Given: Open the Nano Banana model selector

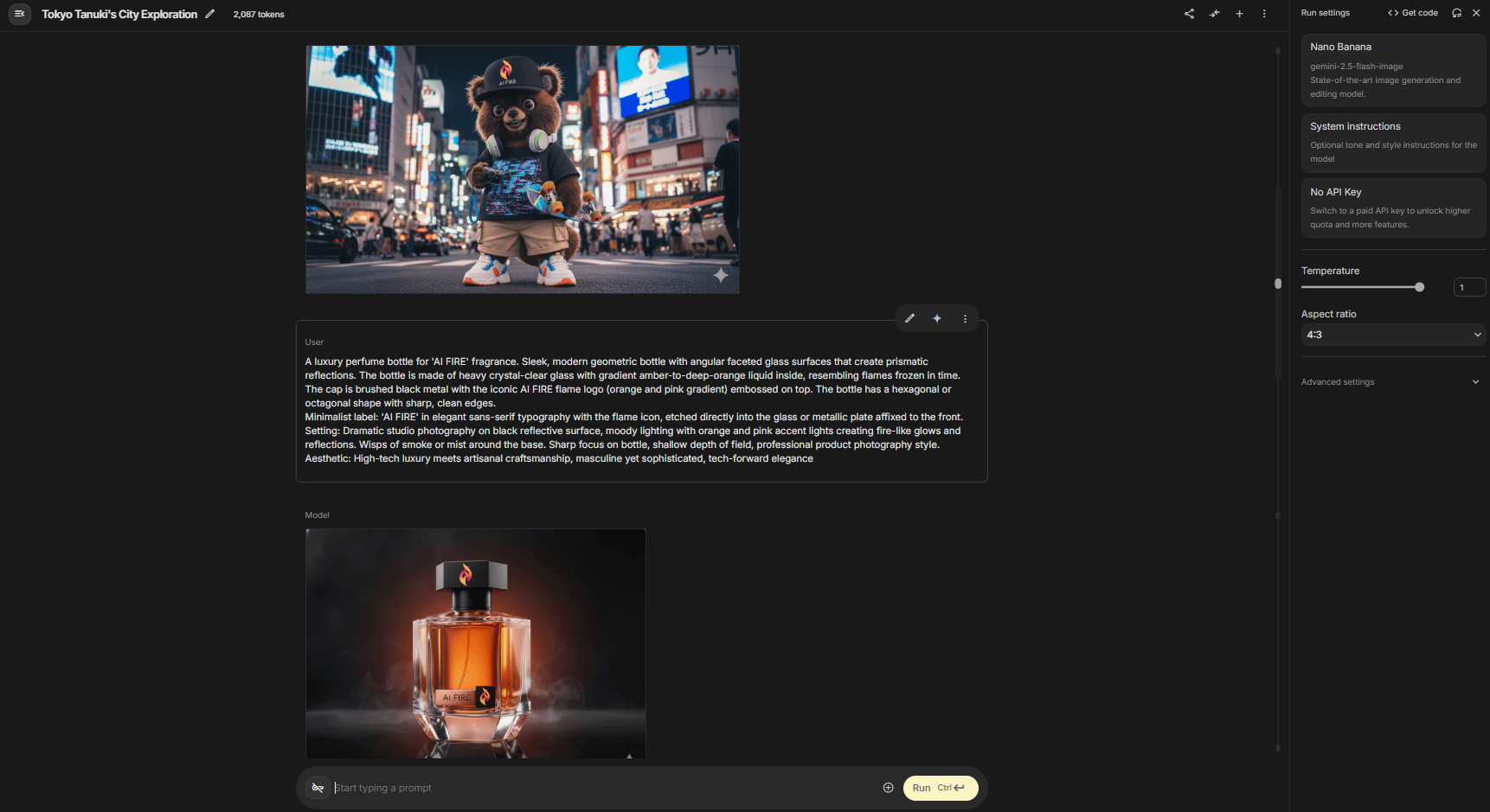Looking at the screenshot, I should pyautogui.click(x=1393, y=70).
